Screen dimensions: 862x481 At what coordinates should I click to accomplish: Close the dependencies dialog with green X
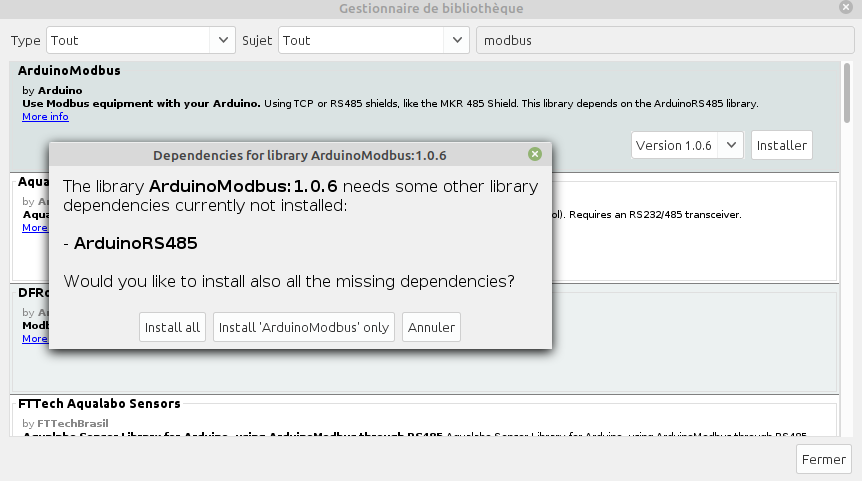[534, 154]
